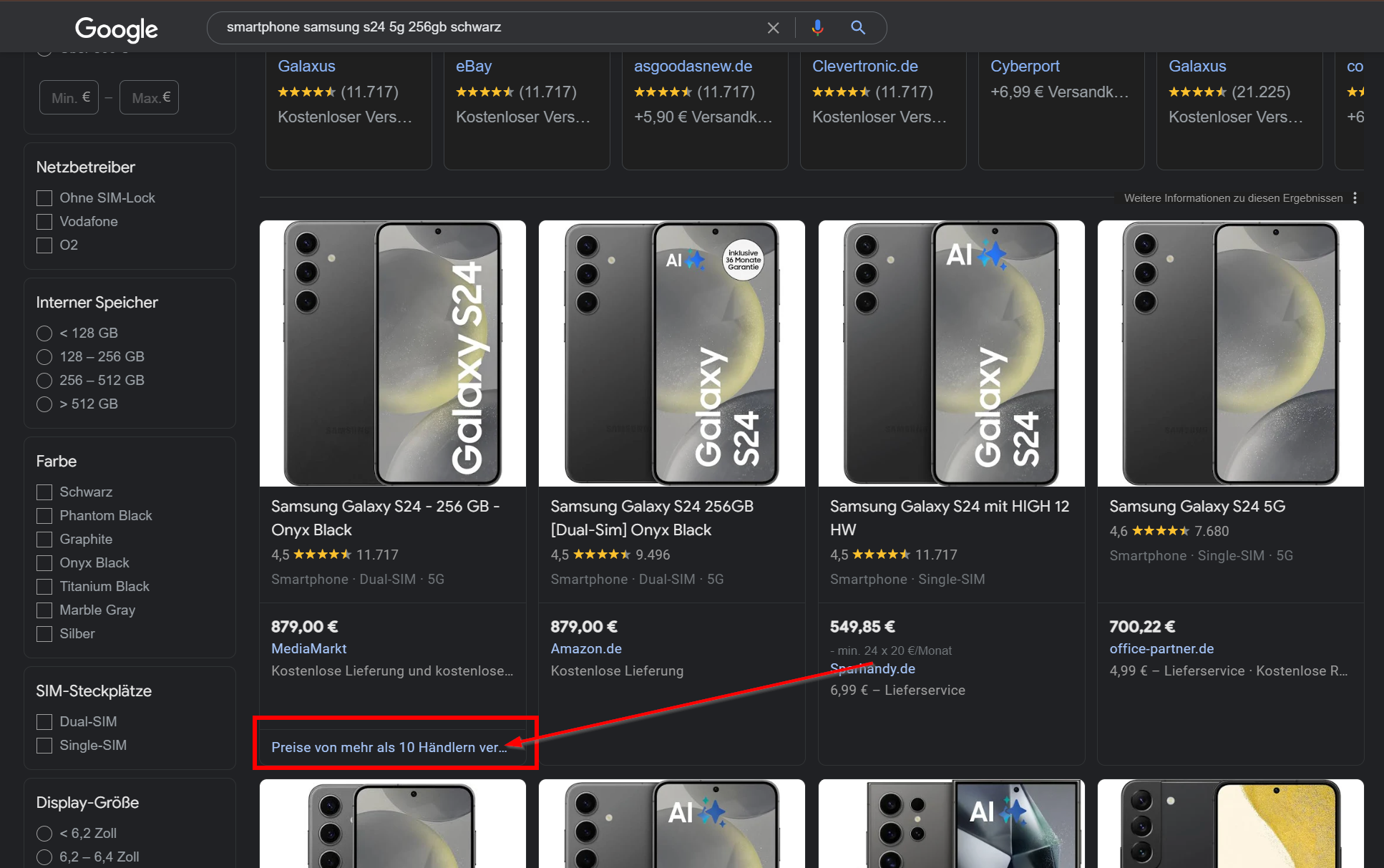Choose the > 512 GB storage filter
1384x868 pixels.
(x=44, y=404)
